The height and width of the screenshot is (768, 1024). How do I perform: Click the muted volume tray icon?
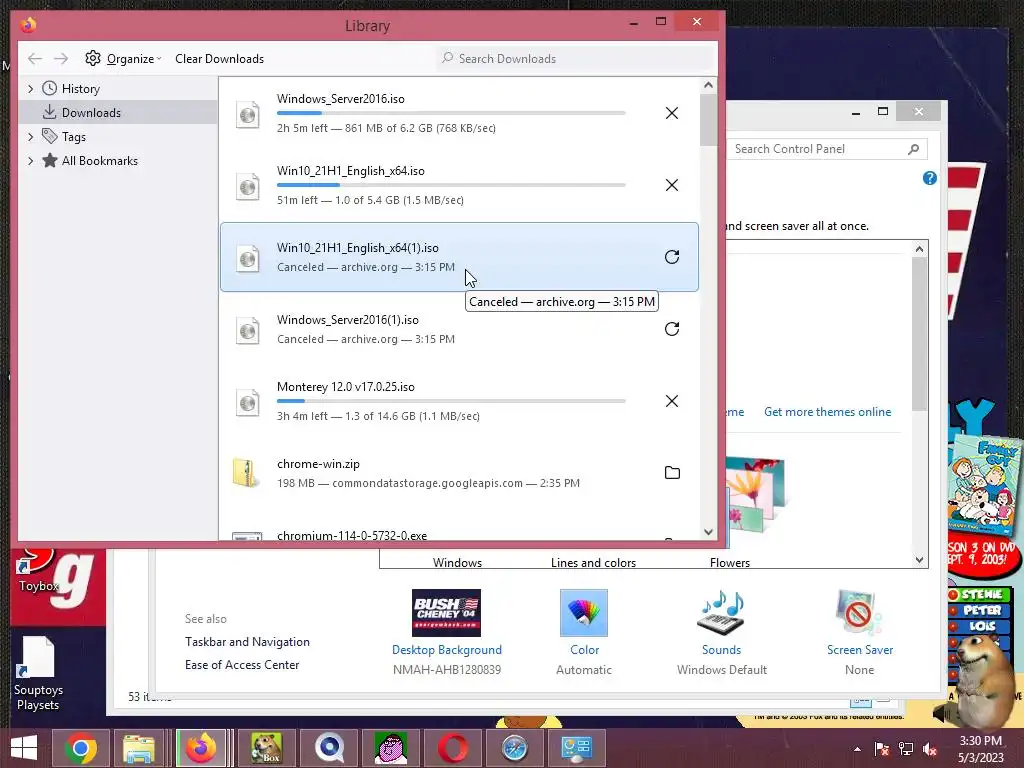[929, 749]
